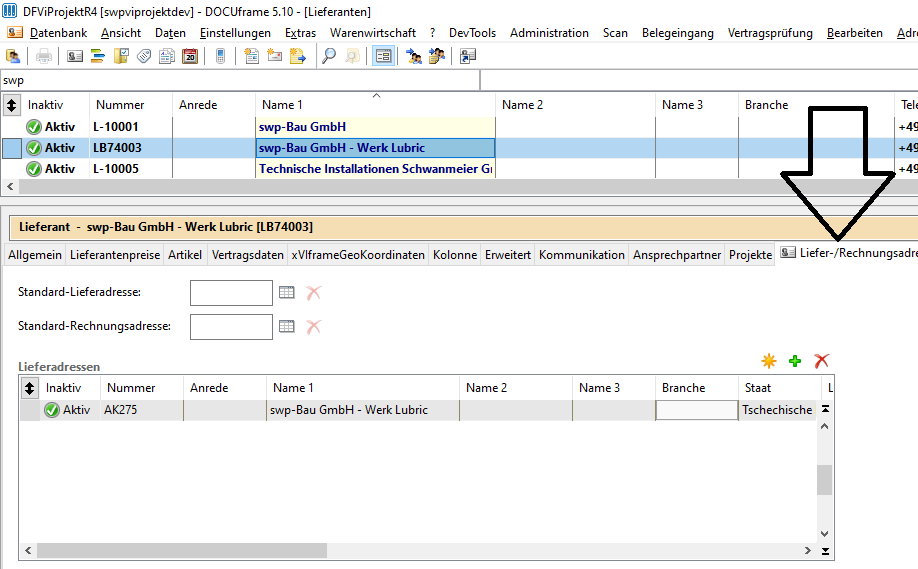Switch to the Kommunikation tab
The height and width of the screenshot is (569, 918).
click(x=582, y=255)
